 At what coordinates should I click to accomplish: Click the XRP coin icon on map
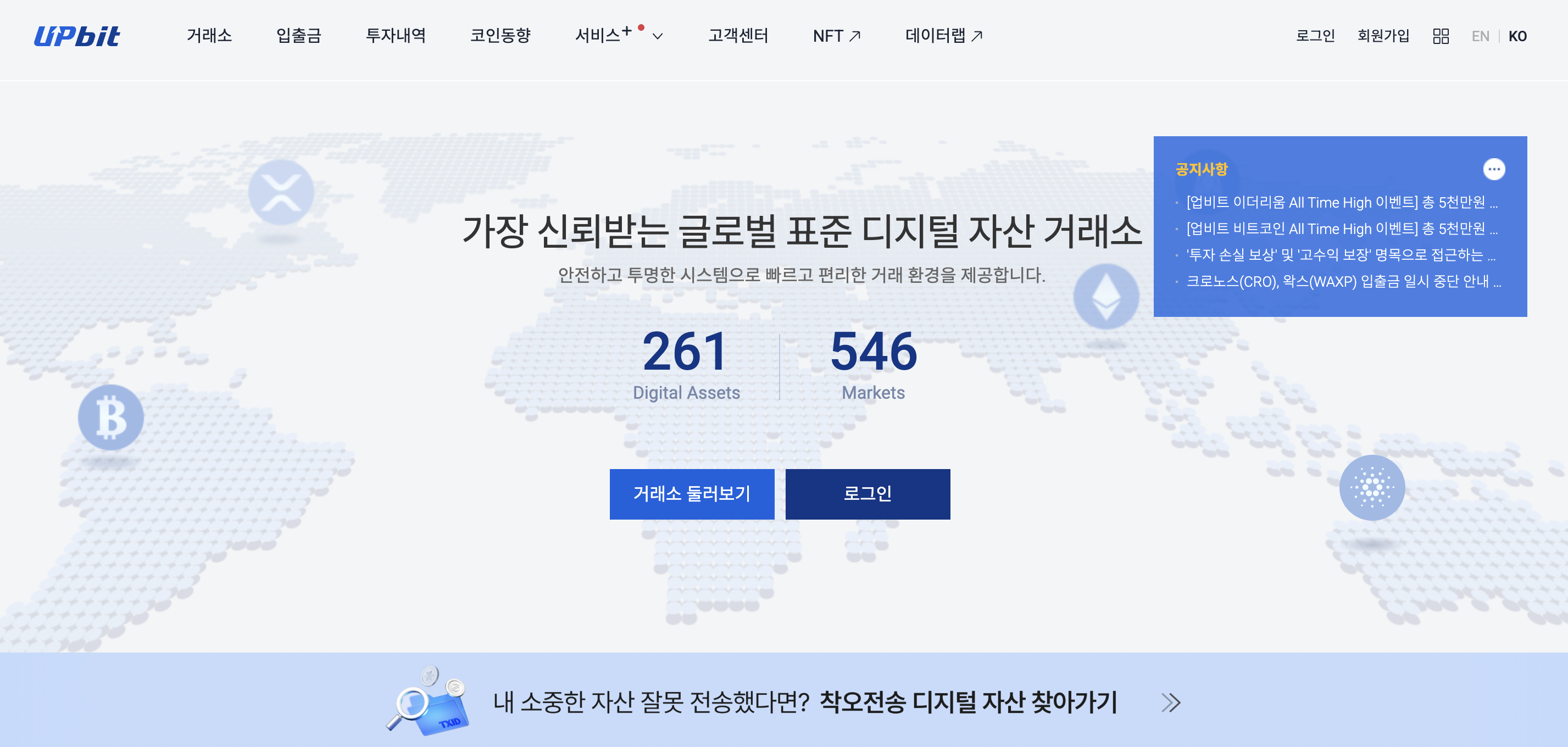pos(281,192)
